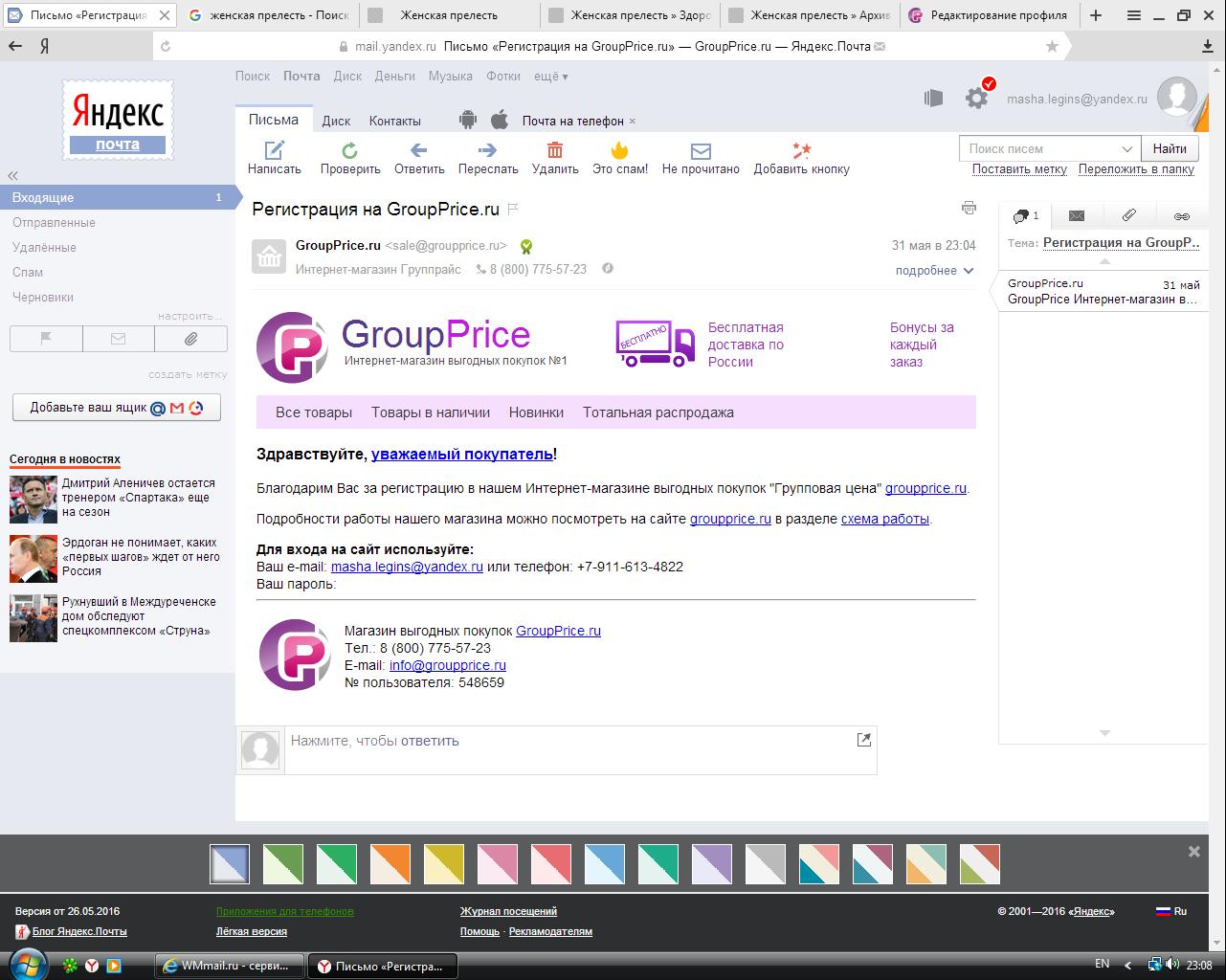Close the Почта на телефон tab

pyautogui.click(x=633, y=122)
